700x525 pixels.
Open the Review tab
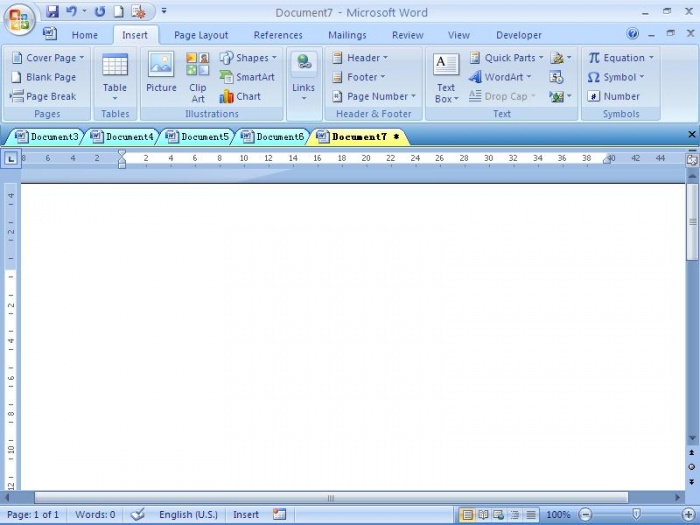[408, 35]
